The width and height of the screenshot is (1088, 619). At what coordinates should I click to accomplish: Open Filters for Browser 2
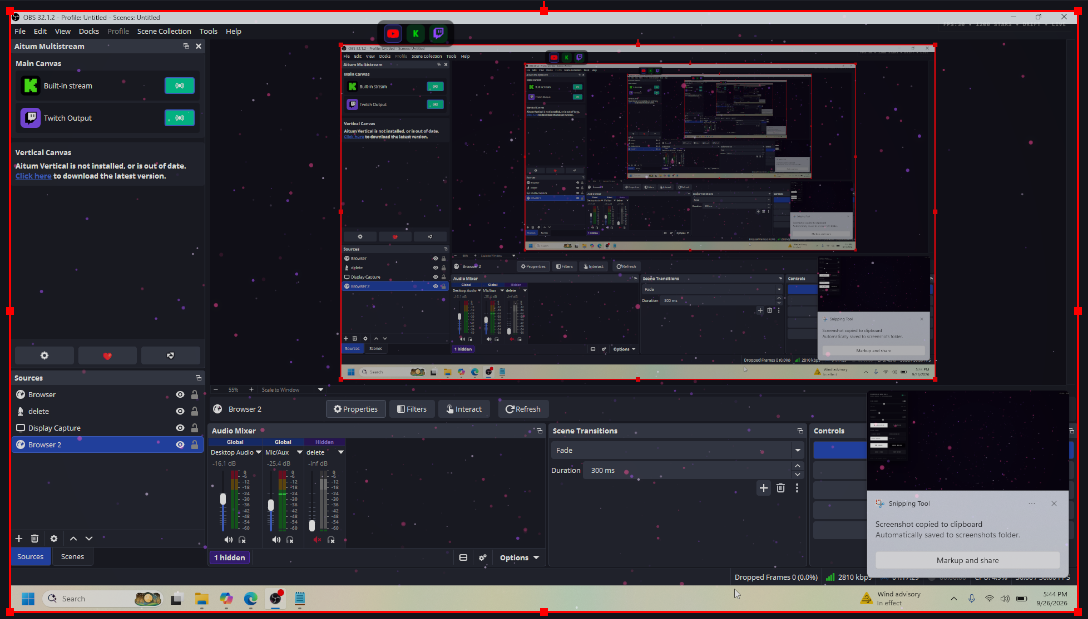tap(412, 409)
